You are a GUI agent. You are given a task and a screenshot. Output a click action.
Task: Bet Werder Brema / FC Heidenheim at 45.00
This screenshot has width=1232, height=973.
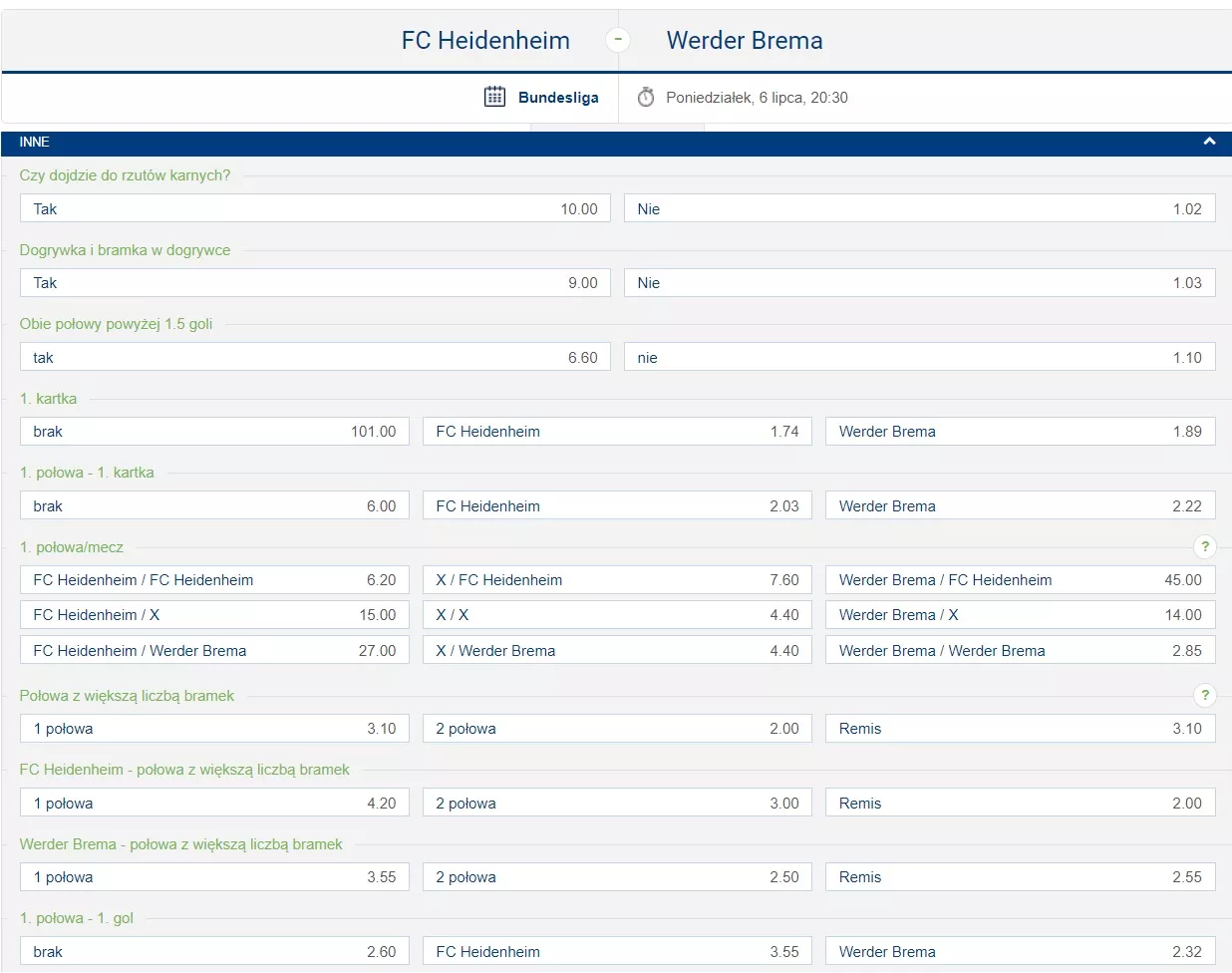coord(1021,579)
